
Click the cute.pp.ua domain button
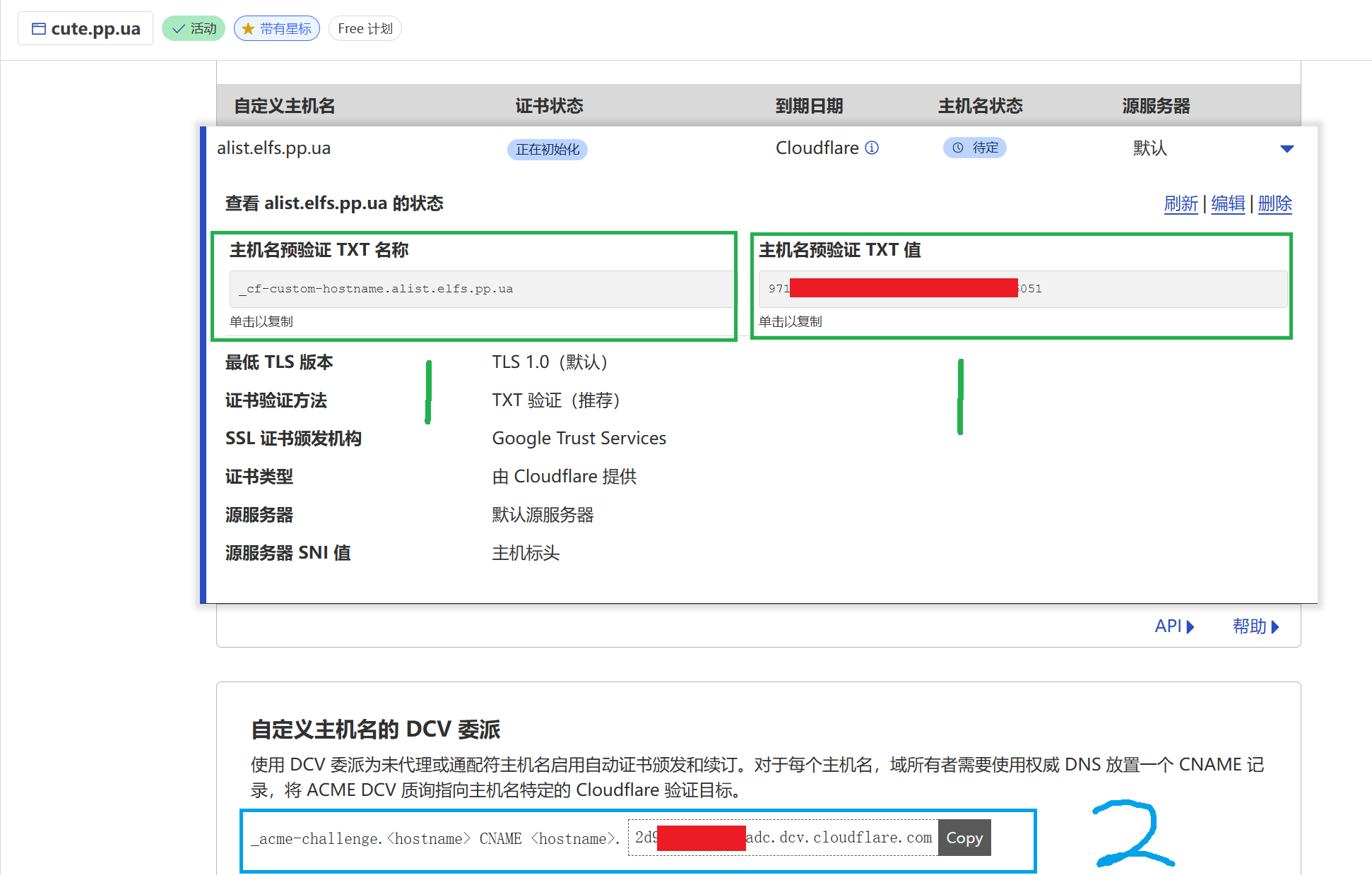[85, 28]
